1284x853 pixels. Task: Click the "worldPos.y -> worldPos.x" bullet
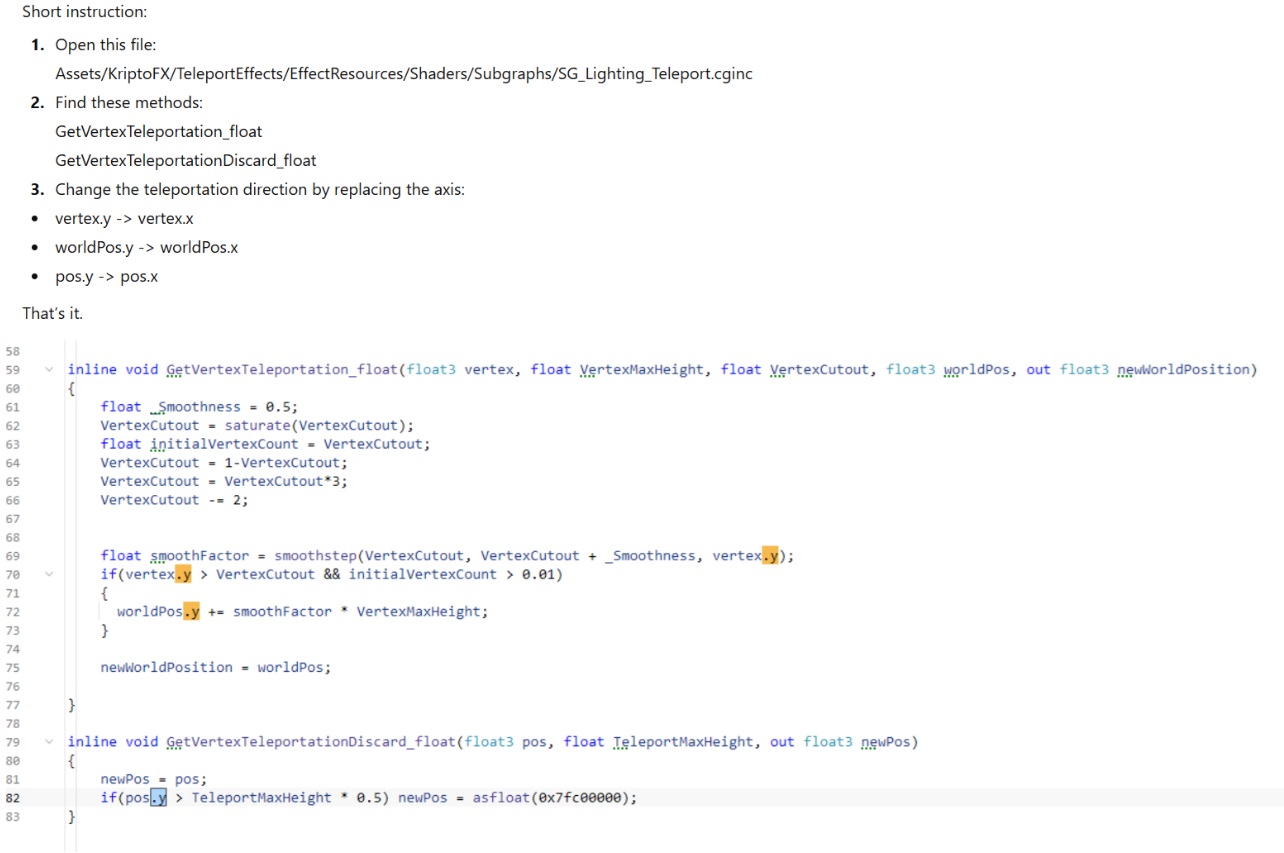click(146, 247)
